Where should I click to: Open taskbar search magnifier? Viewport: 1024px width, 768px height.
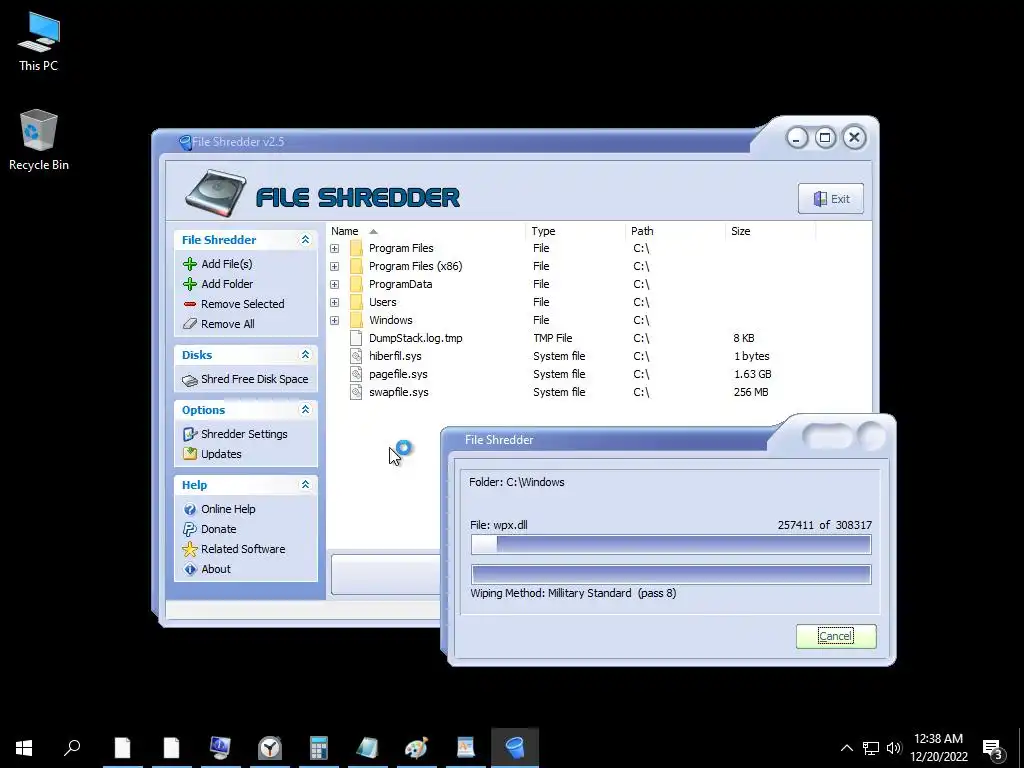tap(72, 747)
